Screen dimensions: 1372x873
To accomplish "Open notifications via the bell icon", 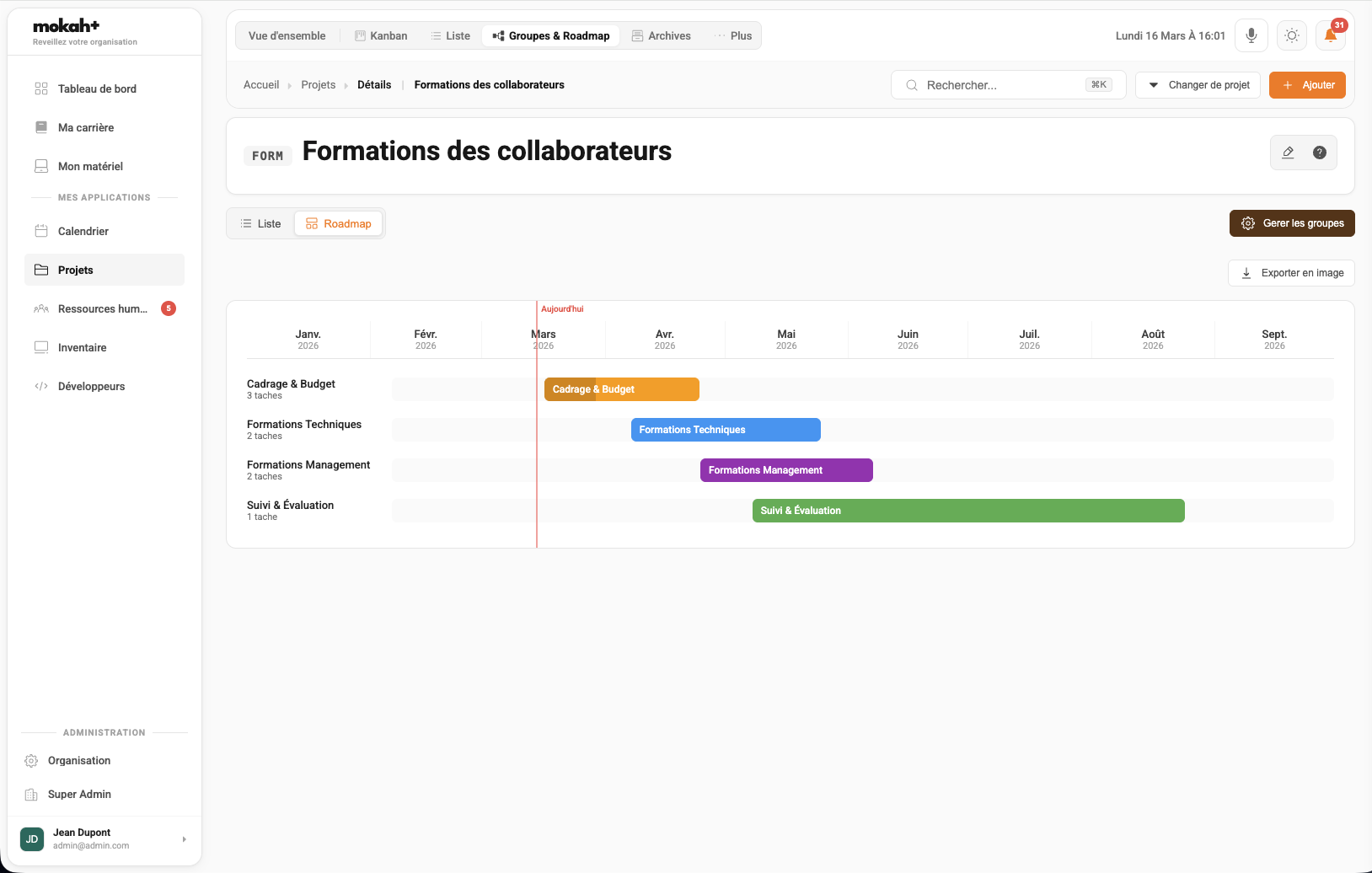I will pos(1330,35).
